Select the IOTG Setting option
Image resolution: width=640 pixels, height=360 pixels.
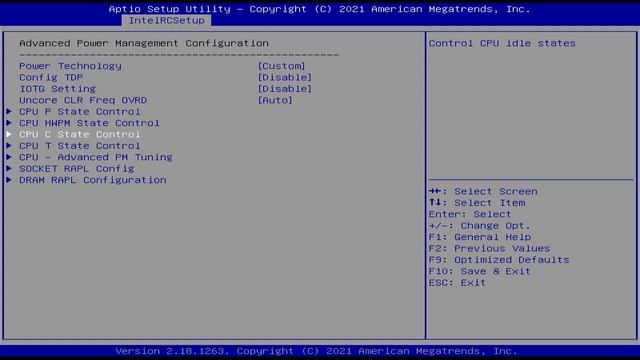tap(57, 89)
